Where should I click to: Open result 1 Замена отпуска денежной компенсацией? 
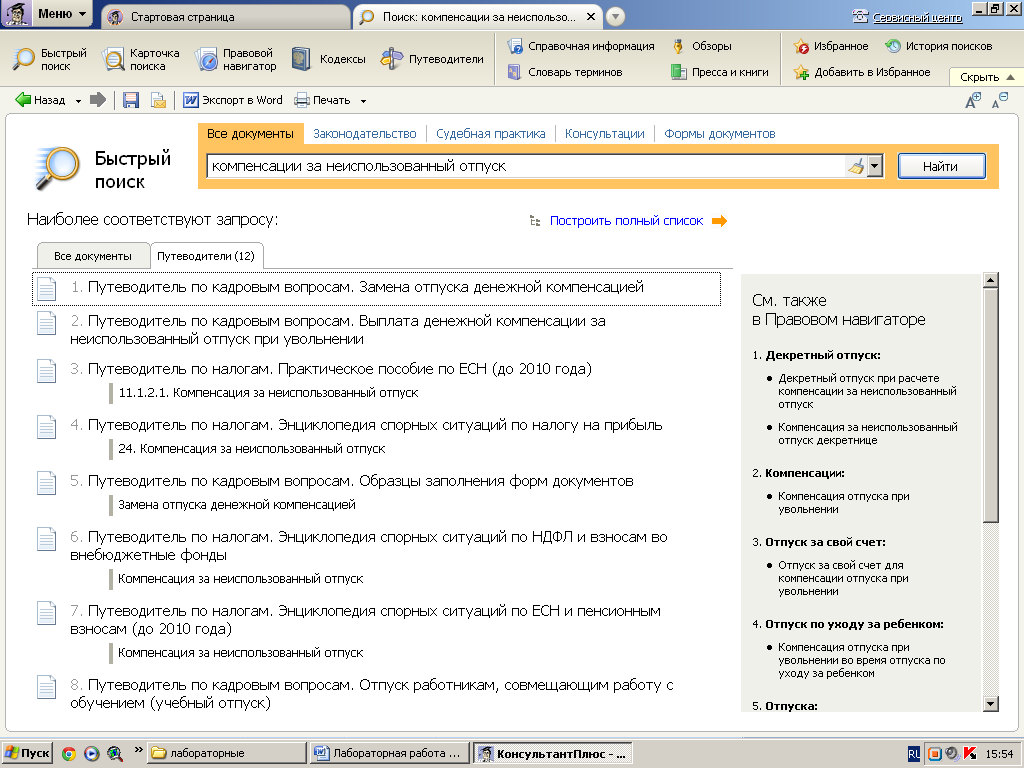(366, 287)
